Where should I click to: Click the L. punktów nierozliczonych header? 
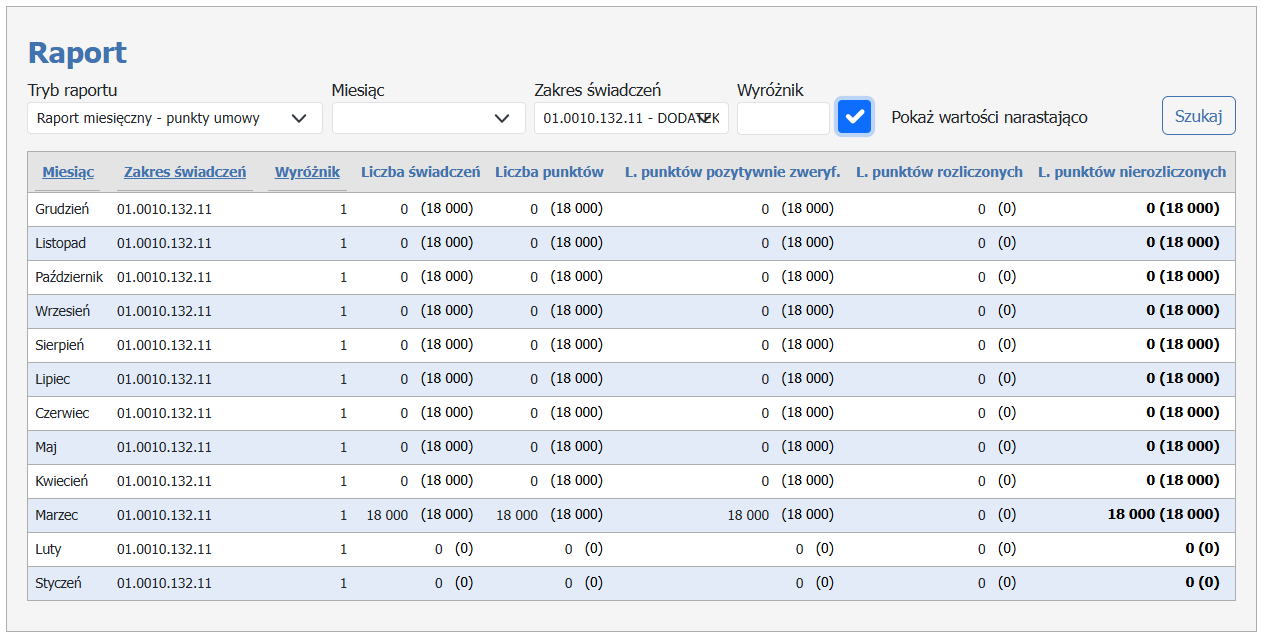tap(1131, 172)
